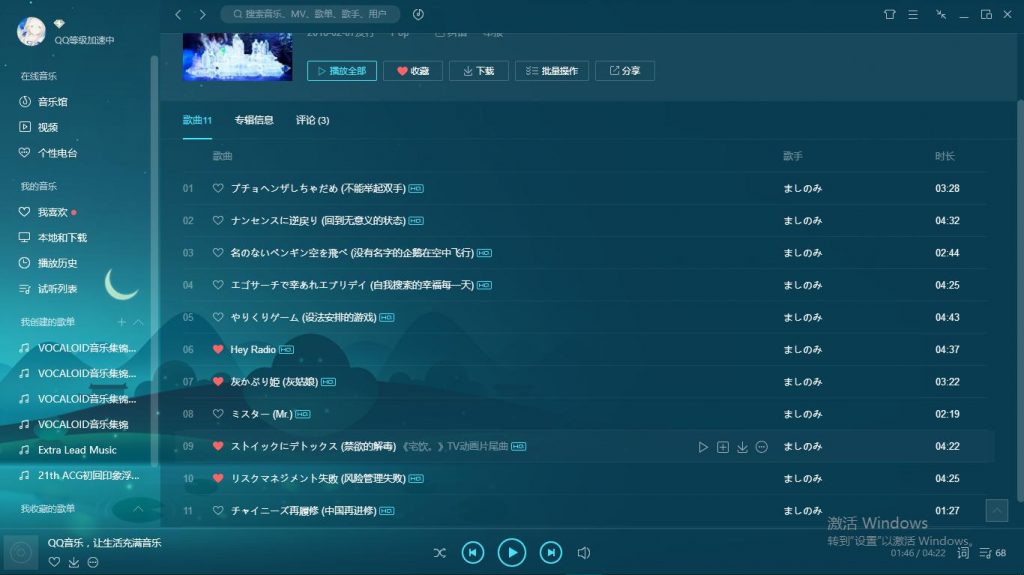Add a new playlist with plus icon
1024x575 pixels.
[121, 321]
